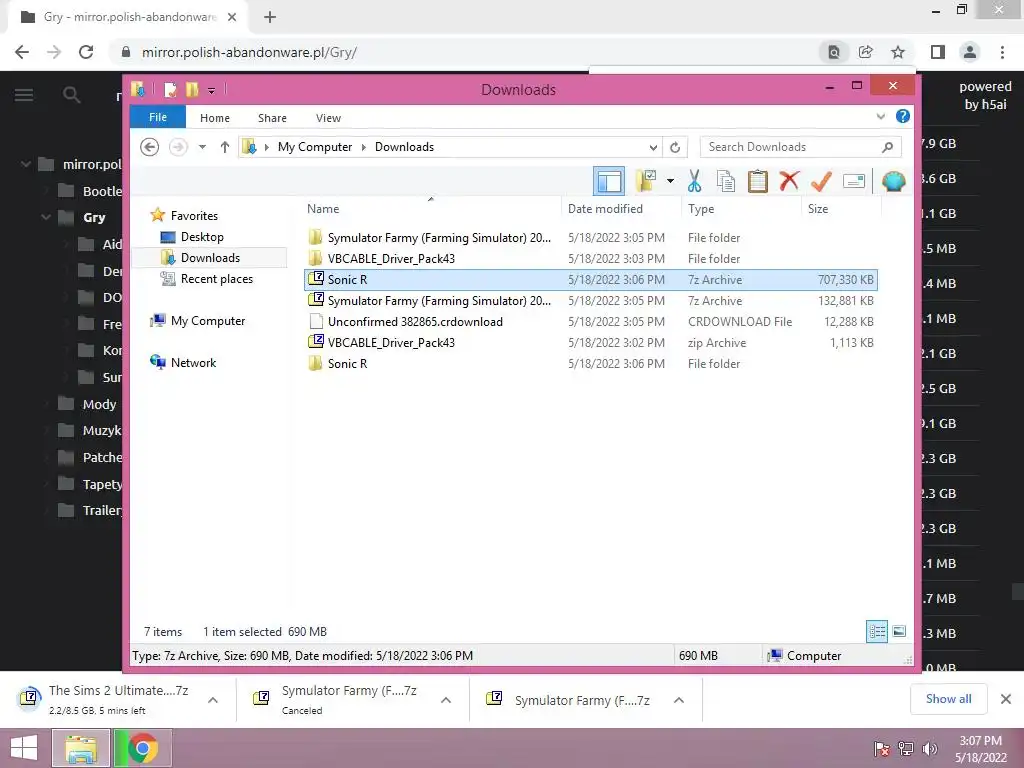Sort files by Size column header
The height and width of the screenshot is (768, 1024).
point(841,208)
